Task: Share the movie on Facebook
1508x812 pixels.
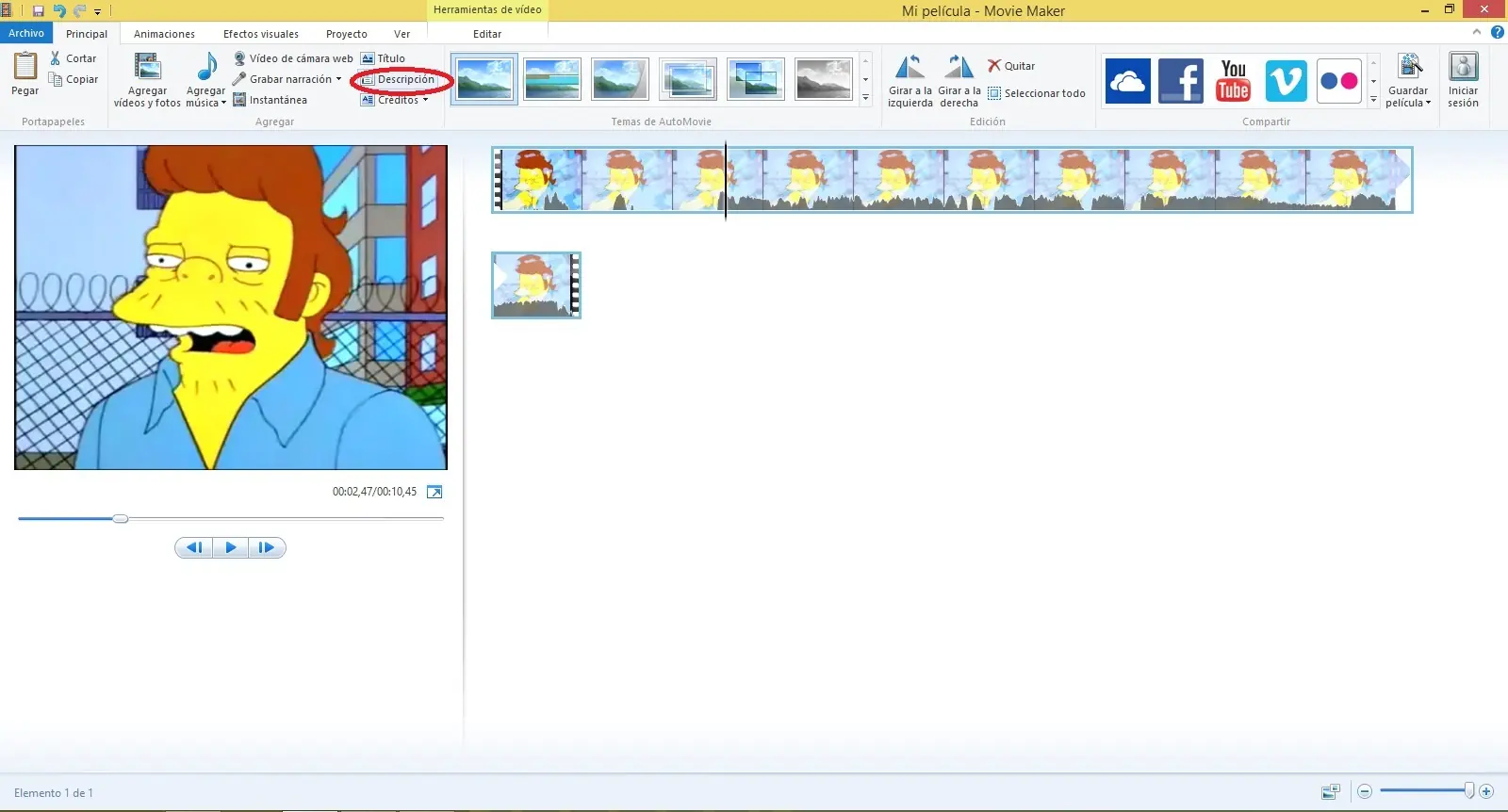Action: tap(1180, 81)
